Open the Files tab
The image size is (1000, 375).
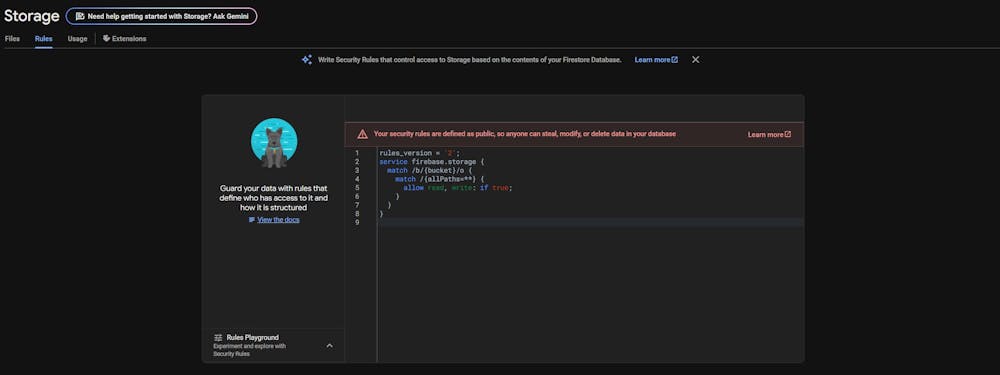tap(12, 39)
